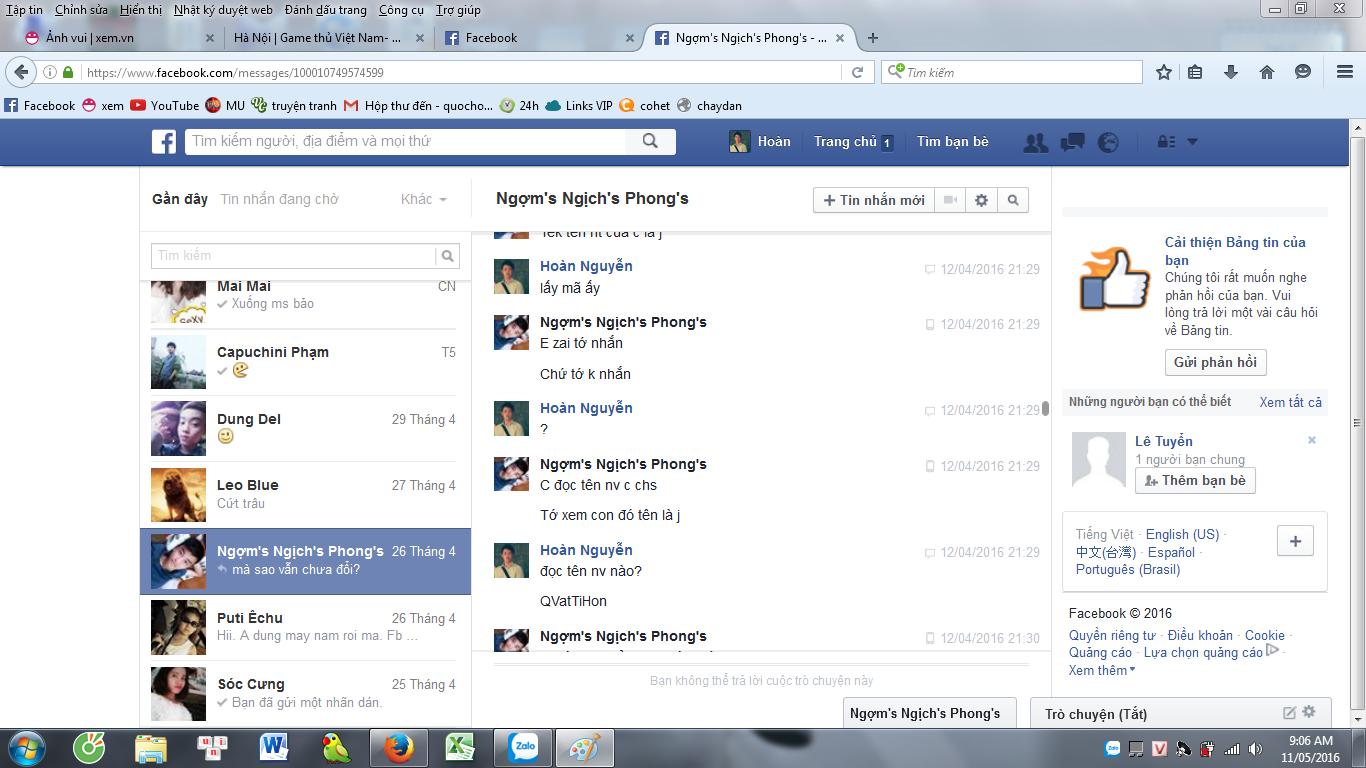The image size is (1366, 768).
Task: Open Firefox bookmarks list icon
Action: coord(1195,72)
